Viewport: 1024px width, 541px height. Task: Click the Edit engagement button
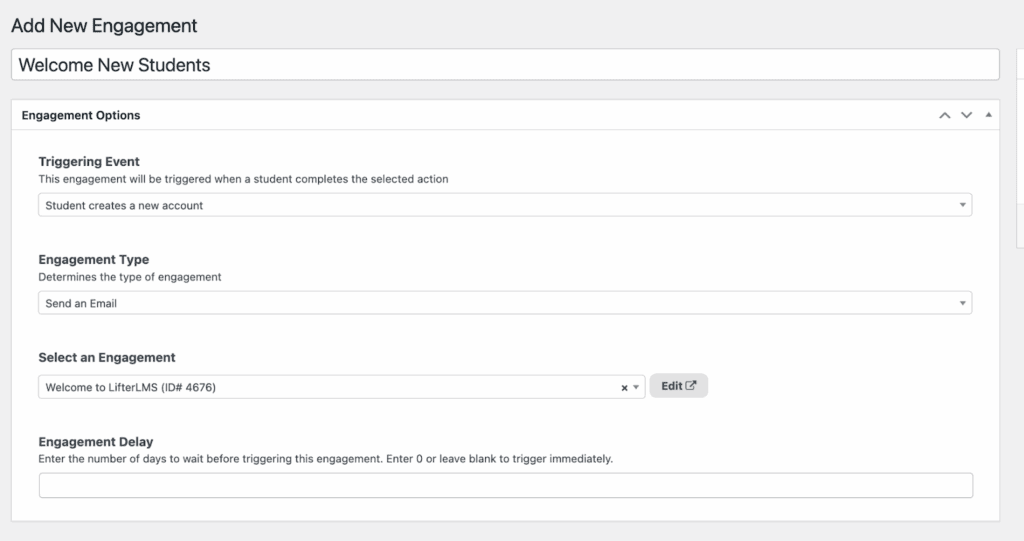point(679,385)
